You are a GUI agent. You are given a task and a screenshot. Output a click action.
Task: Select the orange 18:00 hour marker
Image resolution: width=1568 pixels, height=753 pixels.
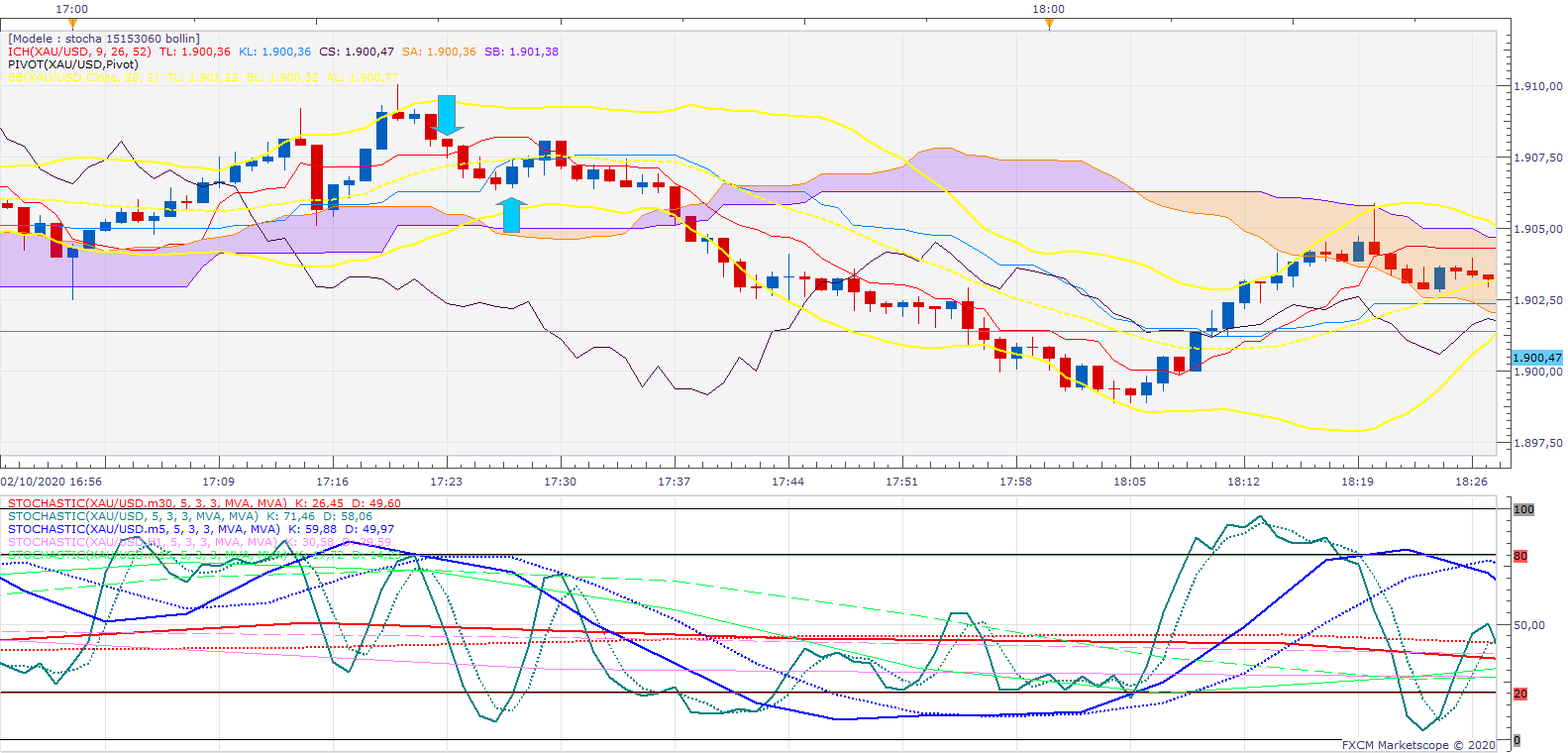(x=1049, y=24)
